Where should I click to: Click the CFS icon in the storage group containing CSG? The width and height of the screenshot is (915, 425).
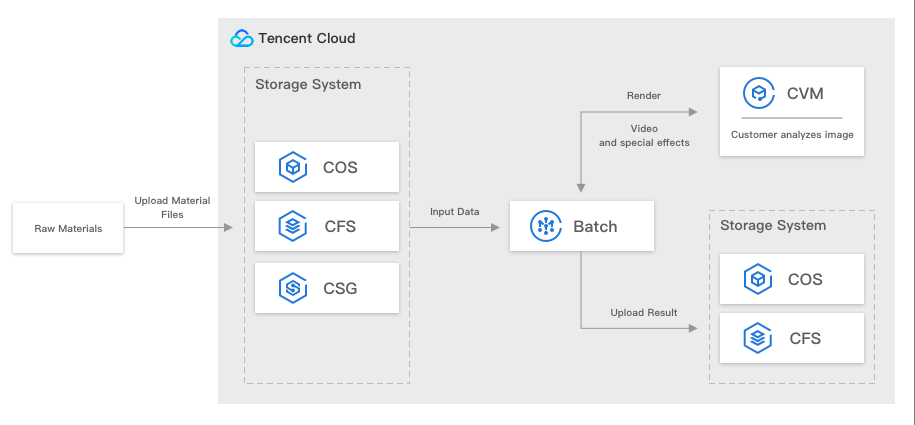293,226
